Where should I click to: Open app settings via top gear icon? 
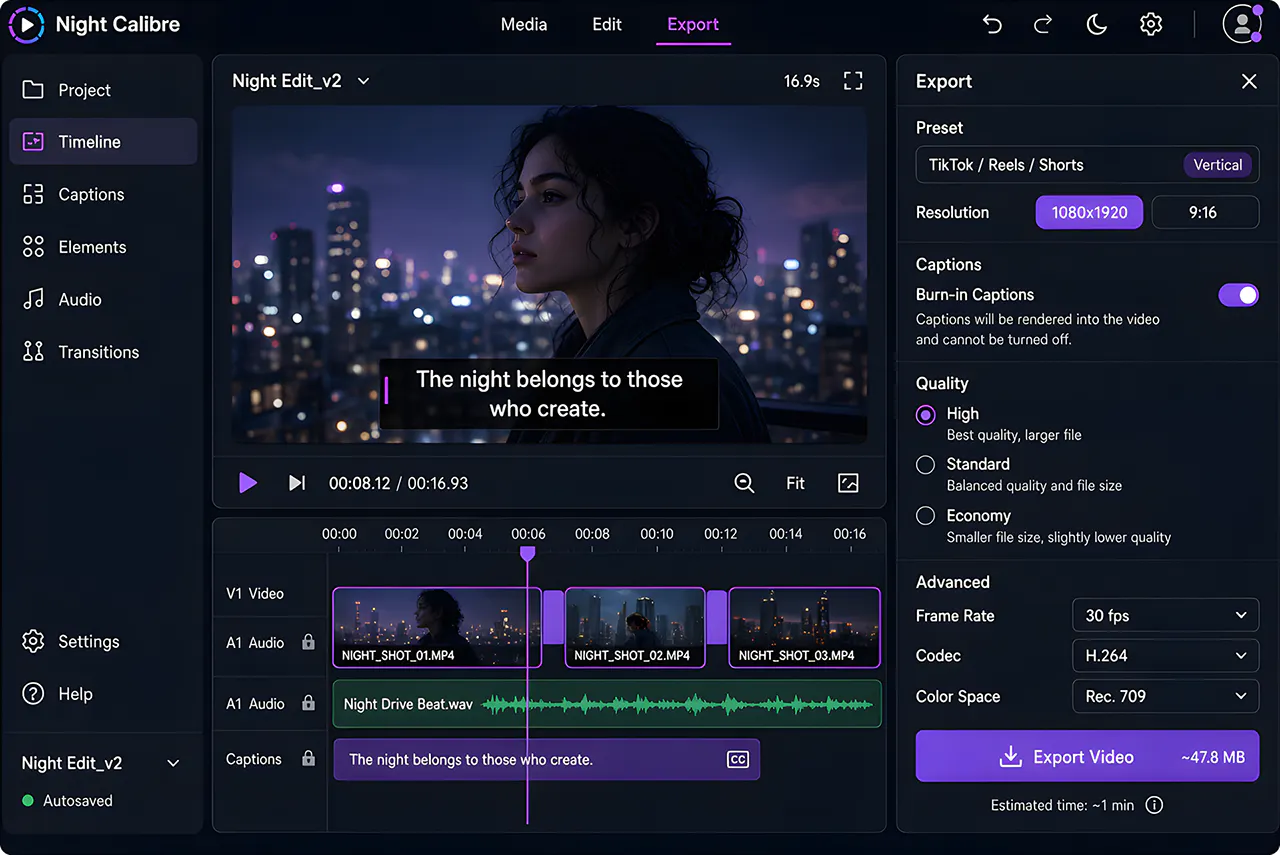(x=1151, y=24)
